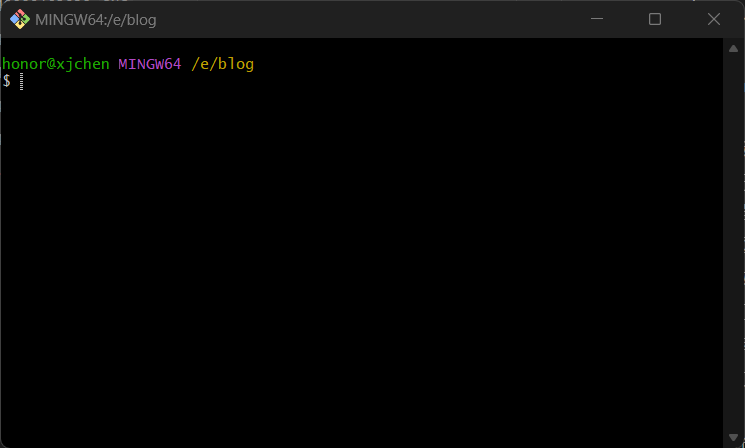Click the green honor@xjchen username text
This screenshot has width=745, height=448.
pos(56,64)
